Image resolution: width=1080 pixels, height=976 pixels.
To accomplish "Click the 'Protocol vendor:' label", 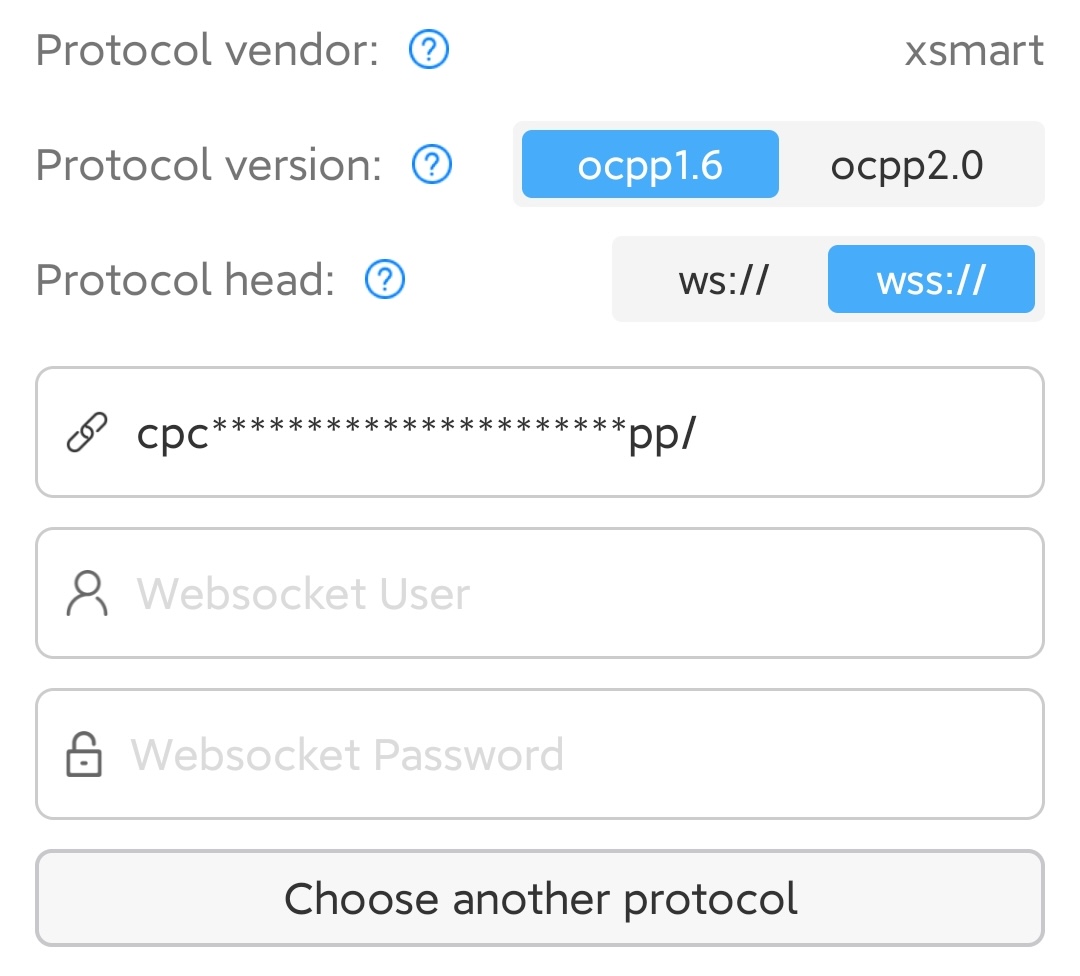I will tap(207, 50).
